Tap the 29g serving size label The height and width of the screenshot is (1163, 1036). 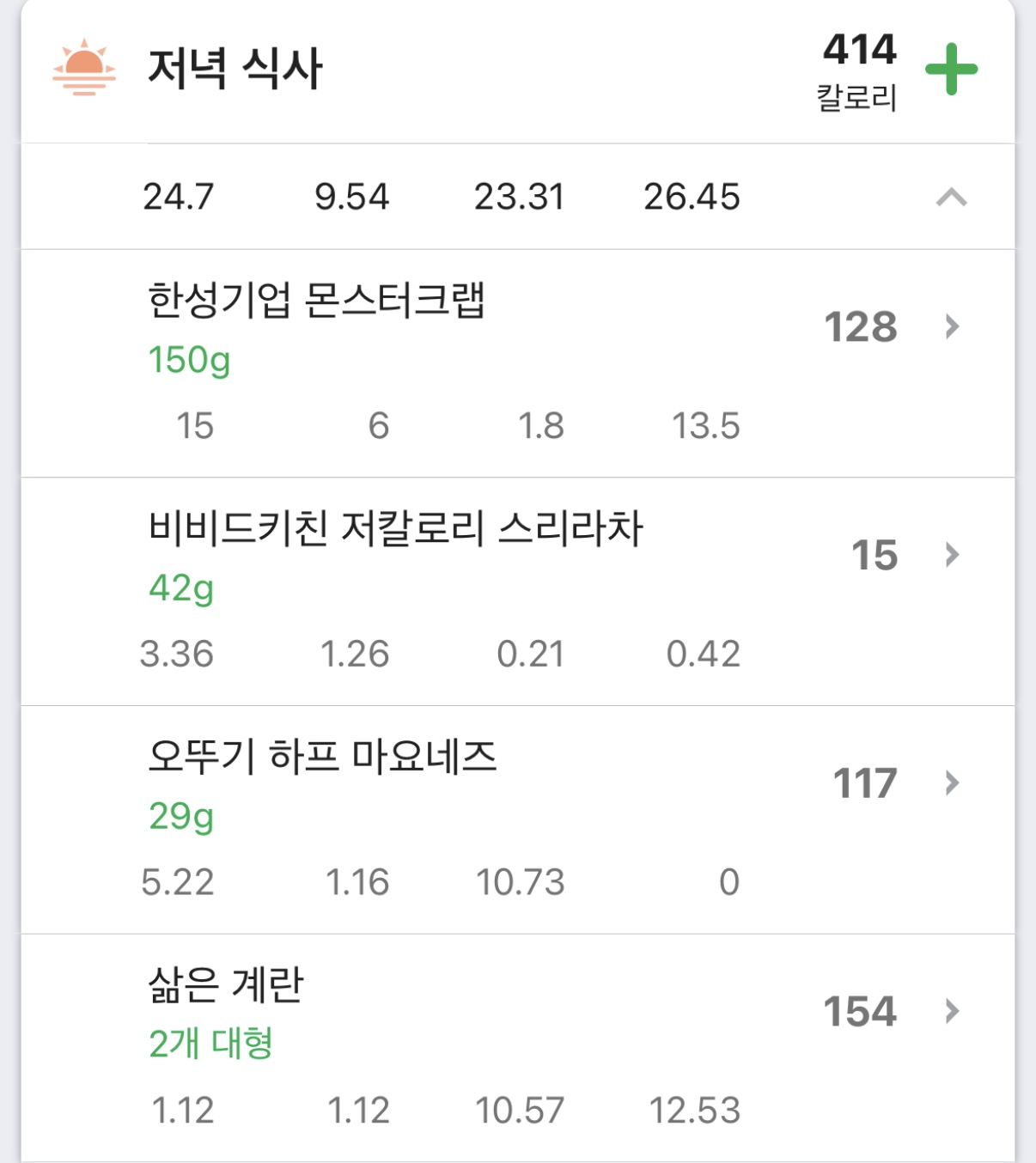click(x=181, y=817)
